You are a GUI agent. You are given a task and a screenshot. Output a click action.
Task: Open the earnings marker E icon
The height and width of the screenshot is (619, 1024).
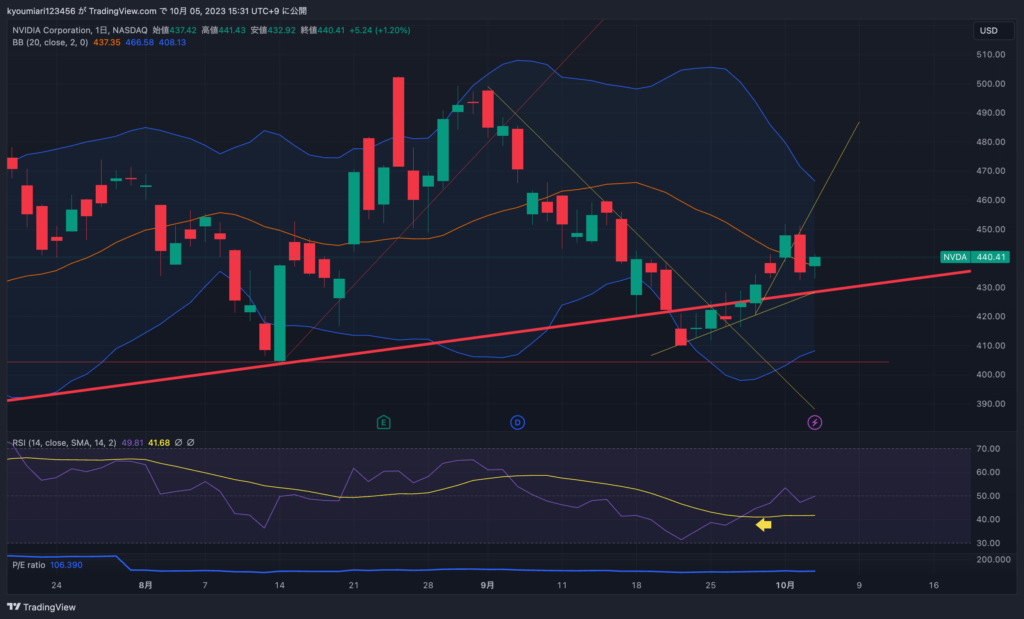[x=383, y=422]
